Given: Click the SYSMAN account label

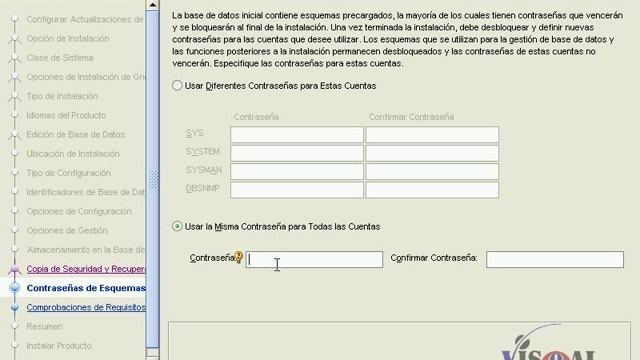Looking at the screenshot, I should click(x=204, y=170).
